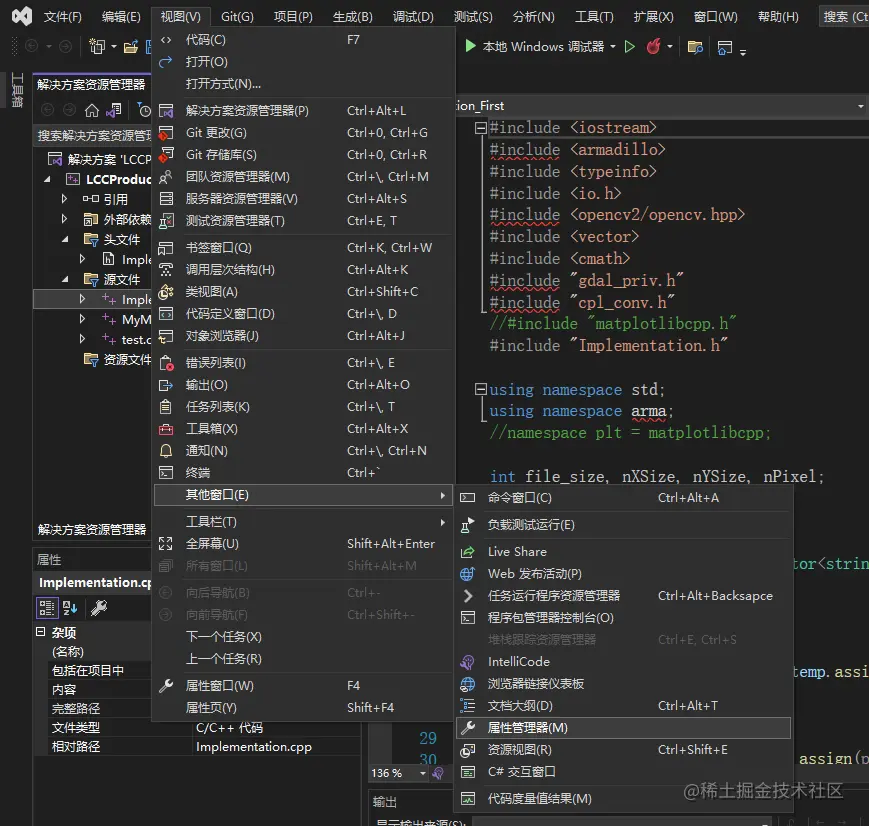Click the green start debugging arrow
Screen dimensions: 869x826
[470, 46]
